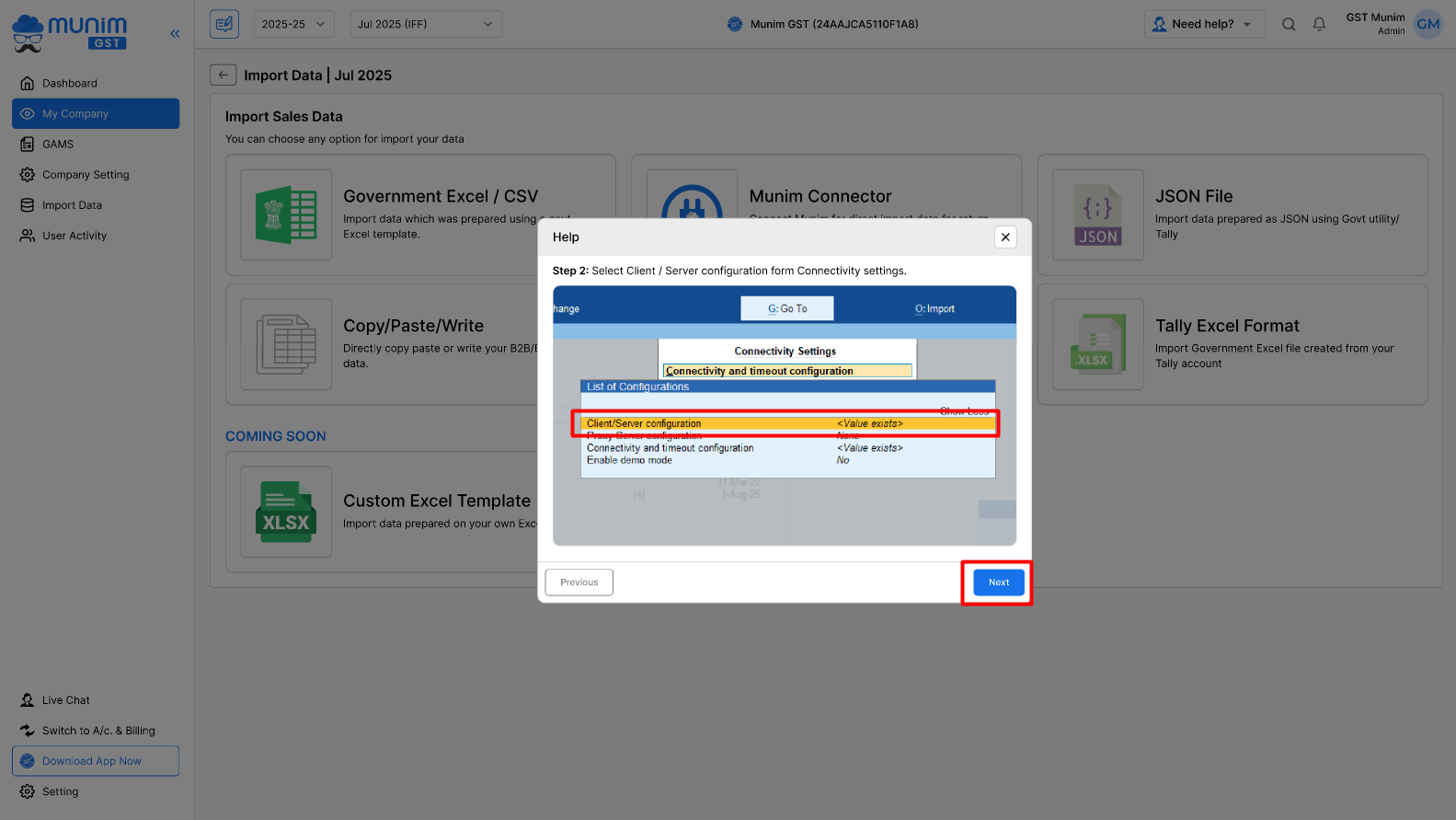The image size is (1456, 820).
Task: Click the Step 2 tutorial screenshot image
Action: click(784, 416)
